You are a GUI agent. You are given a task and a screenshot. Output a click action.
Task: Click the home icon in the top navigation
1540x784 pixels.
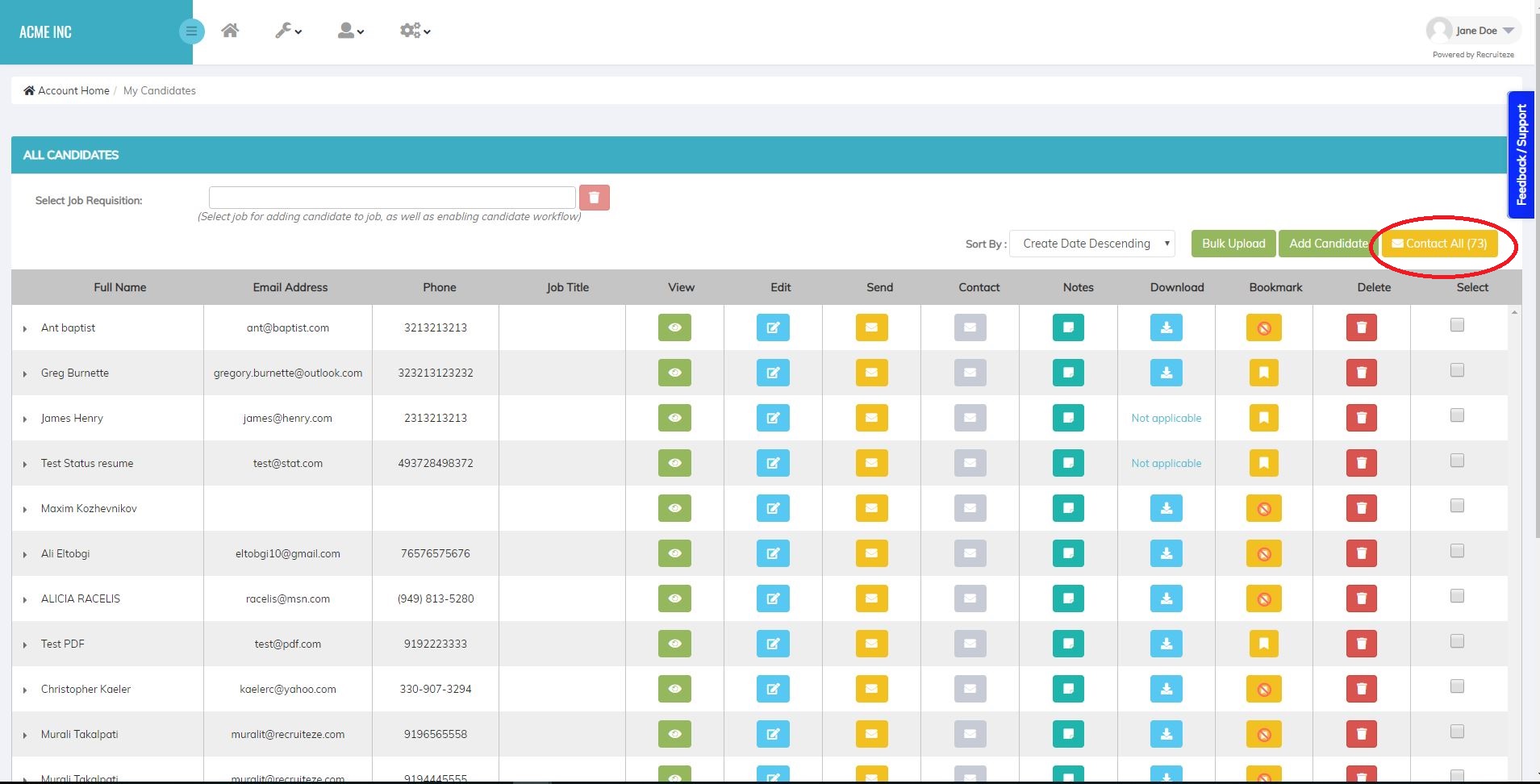(231, 30)
